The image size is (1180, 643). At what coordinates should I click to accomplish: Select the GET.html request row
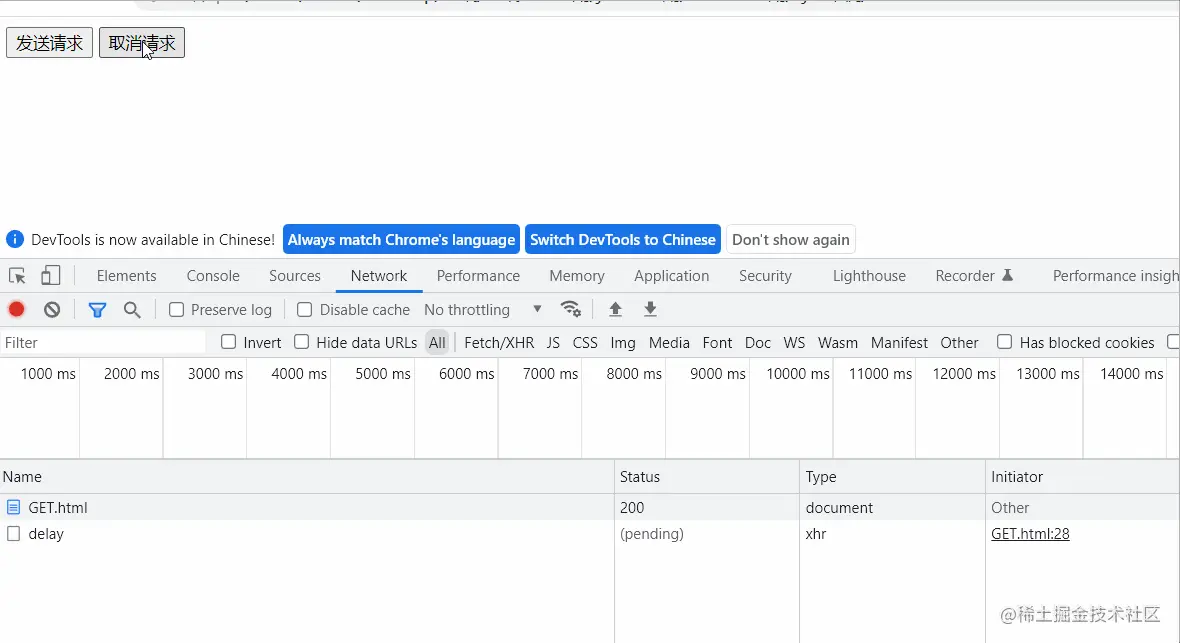[x=590, y=507]
